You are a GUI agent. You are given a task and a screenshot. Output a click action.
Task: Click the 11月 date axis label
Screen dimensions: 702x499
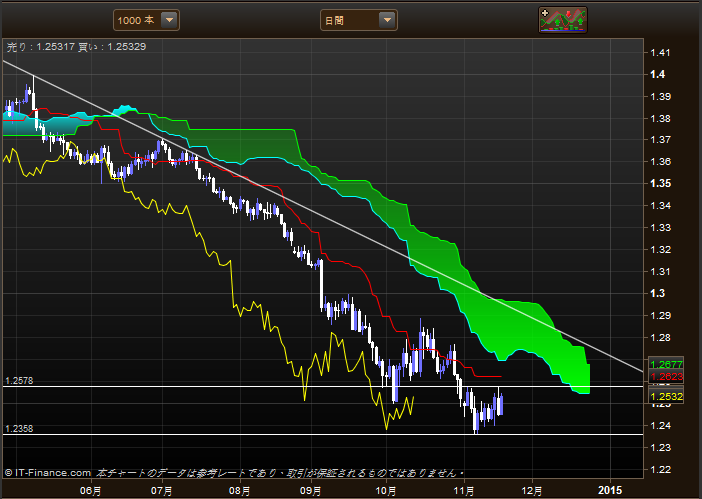(x=464, y=491)
